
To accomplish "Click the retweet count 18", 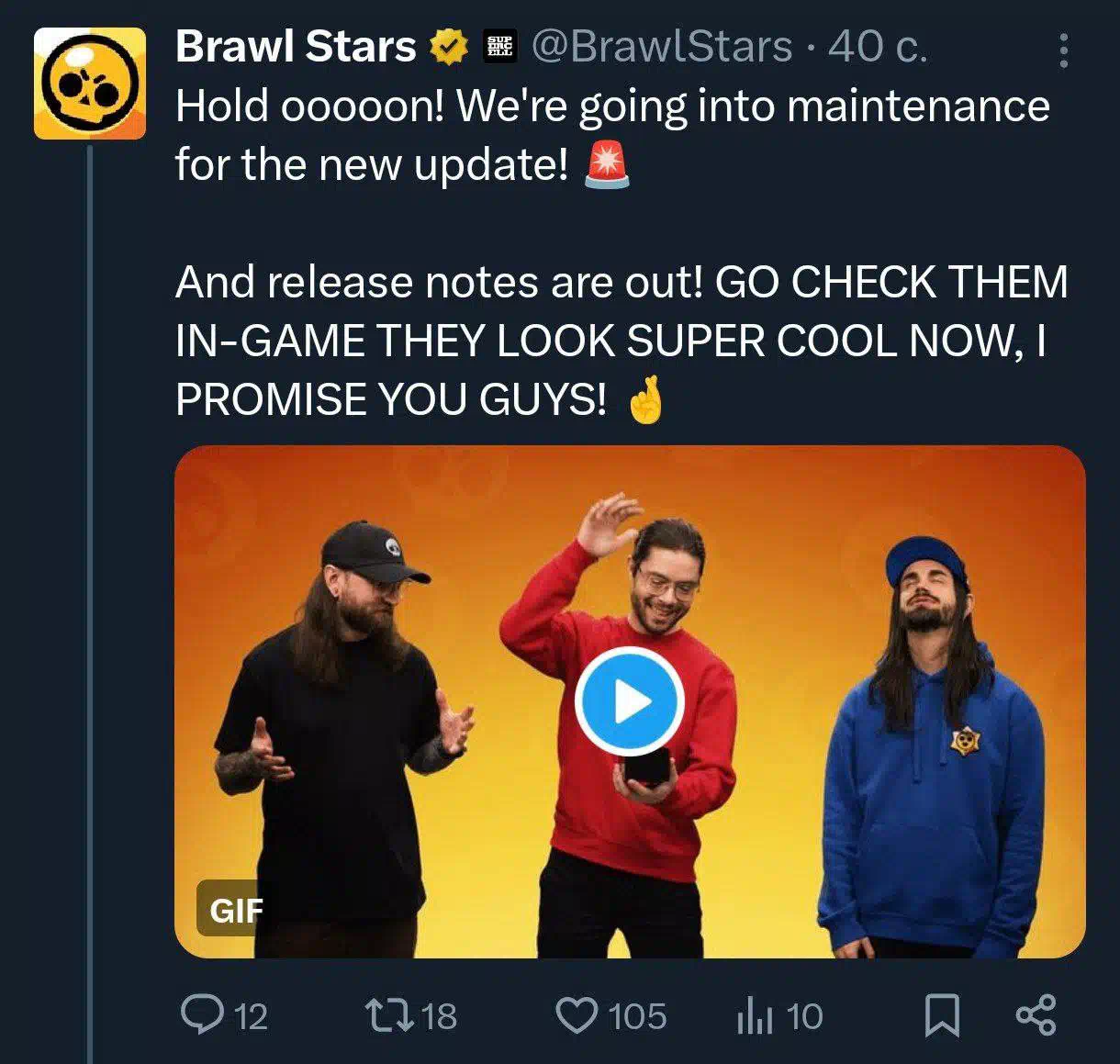I will pos(439,1016).
